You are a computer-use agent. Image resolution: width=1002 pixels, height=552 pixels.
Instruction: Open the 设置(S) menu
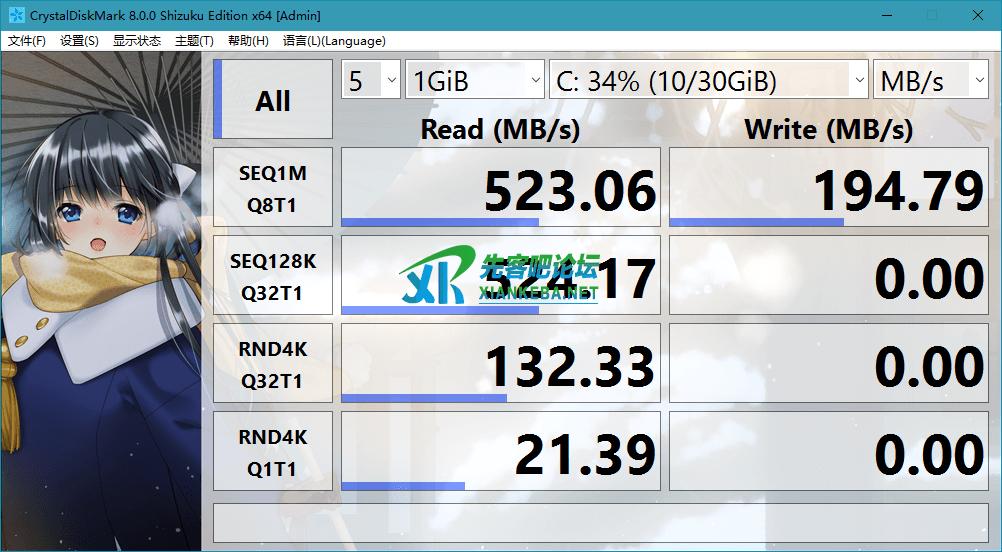[79, 41]
